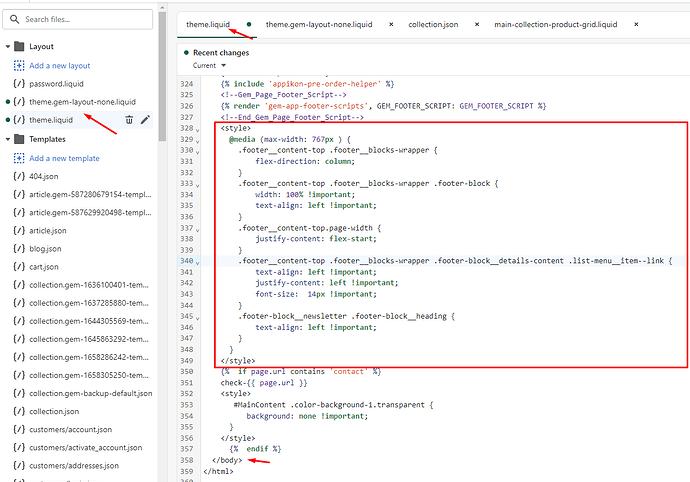
Task: Collapse the Layout folder arrow
Action: [x=7, y=46]
